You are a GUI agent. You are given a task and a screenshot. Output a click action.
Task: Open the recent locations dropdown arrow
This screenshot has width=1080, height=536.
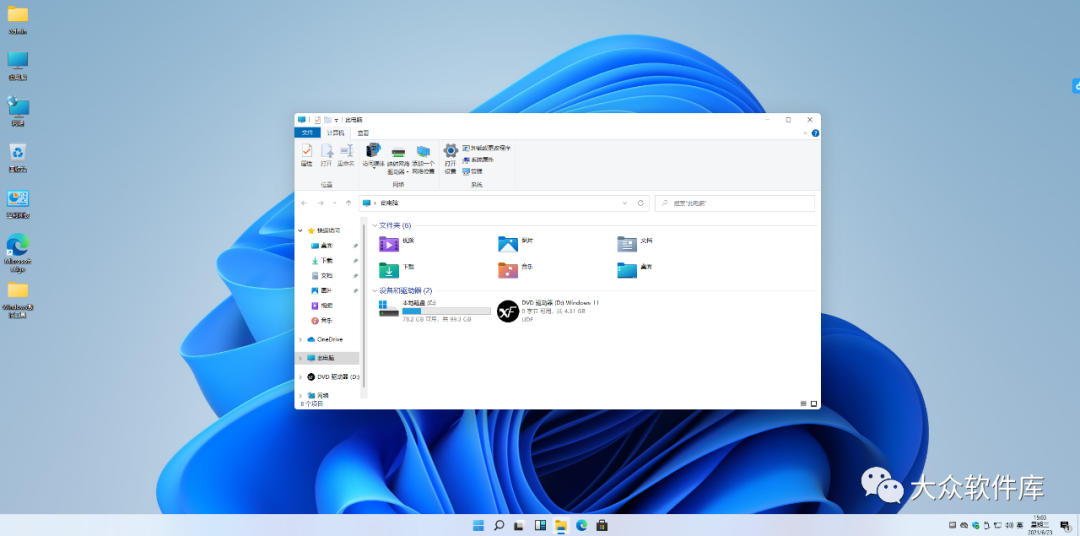pos(335,203)
